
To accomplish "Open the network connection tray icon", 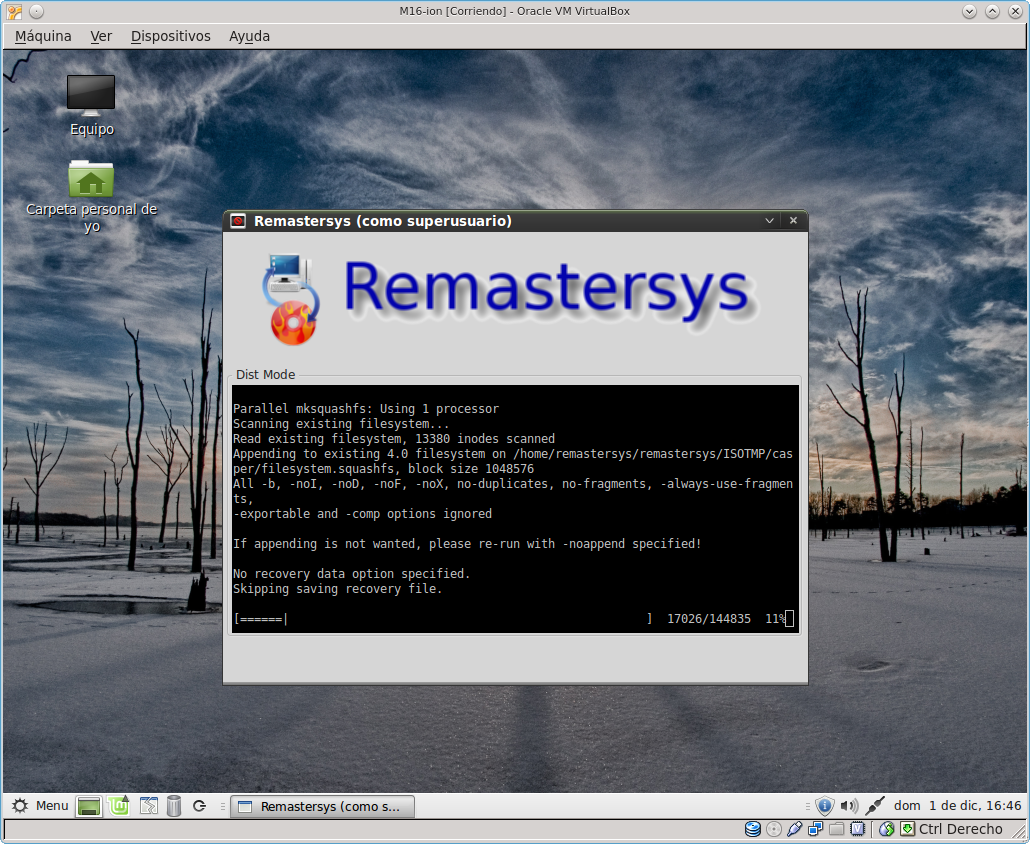I will 875,806.
